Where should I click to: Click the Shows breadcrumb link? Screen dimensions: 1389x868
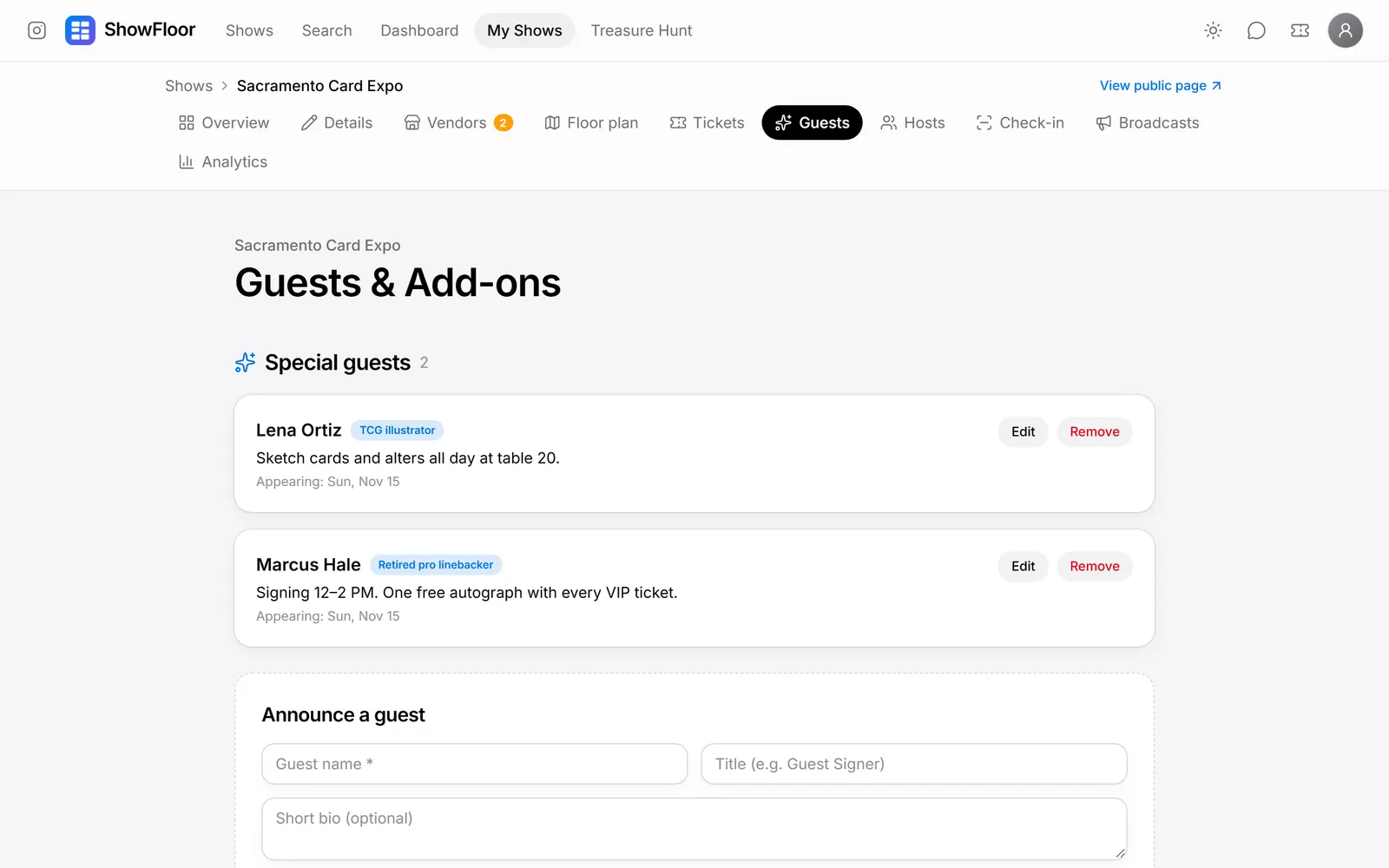[188, 86]
